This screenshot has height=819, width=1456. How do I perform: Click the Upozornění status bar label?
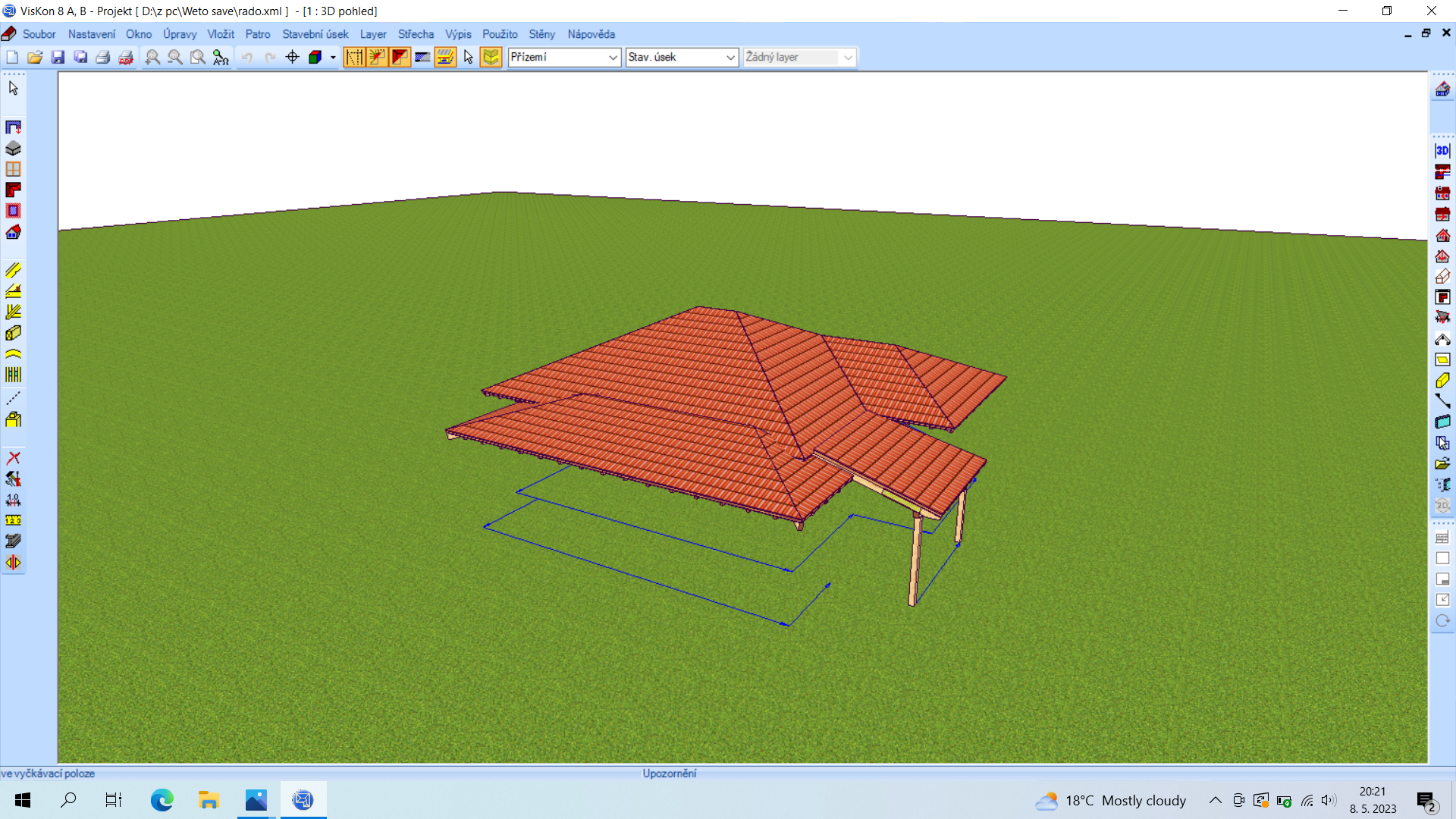pyautogui.click(x=669, y=773)
